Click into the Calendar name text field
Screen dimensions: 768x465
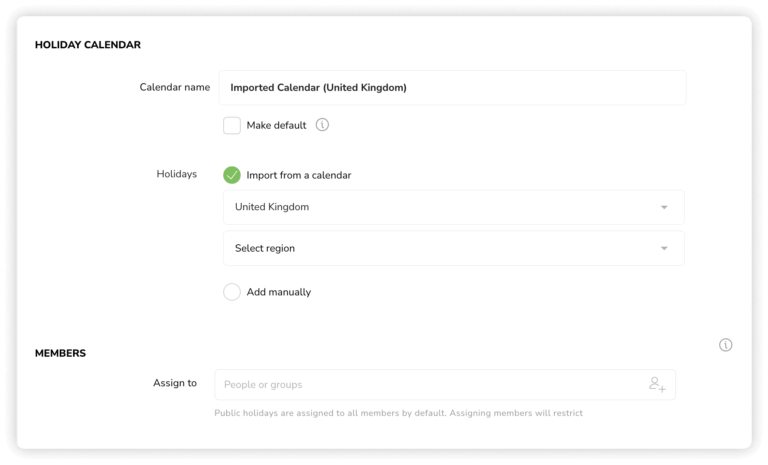[453, 88]
